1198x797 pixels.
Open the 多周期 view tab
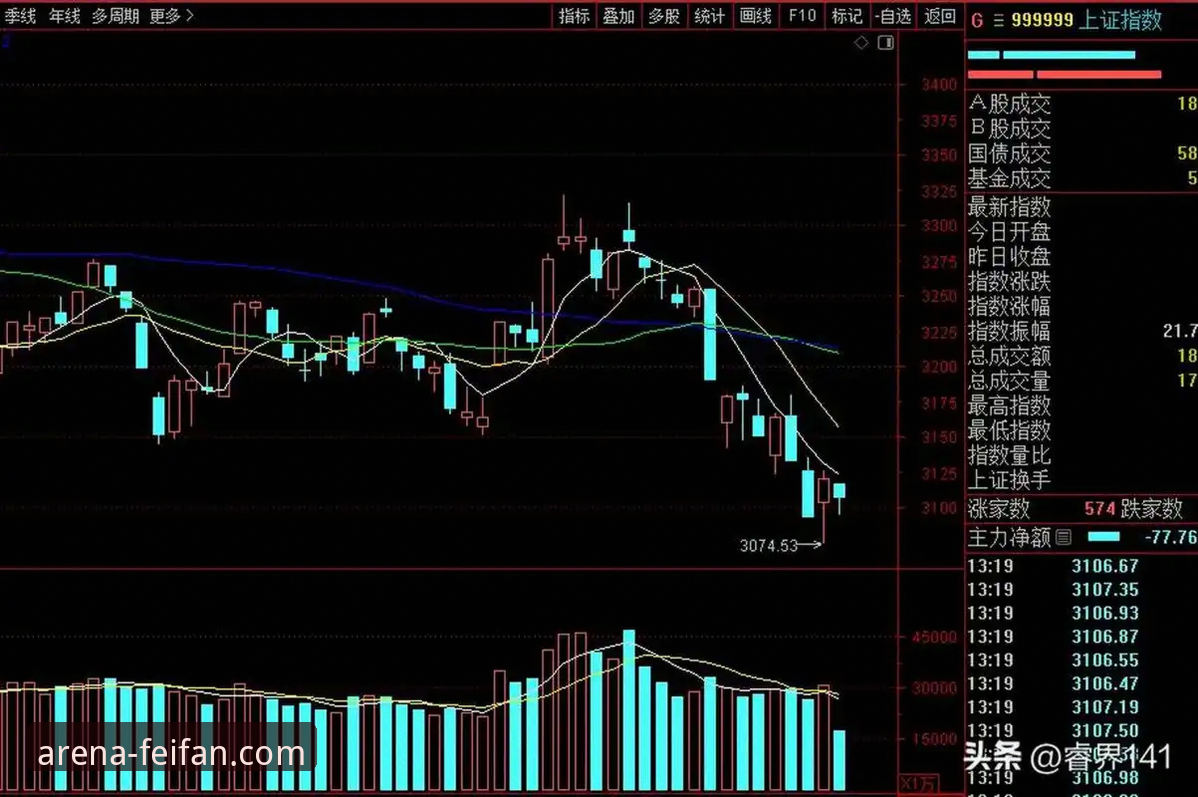[115, 16]
